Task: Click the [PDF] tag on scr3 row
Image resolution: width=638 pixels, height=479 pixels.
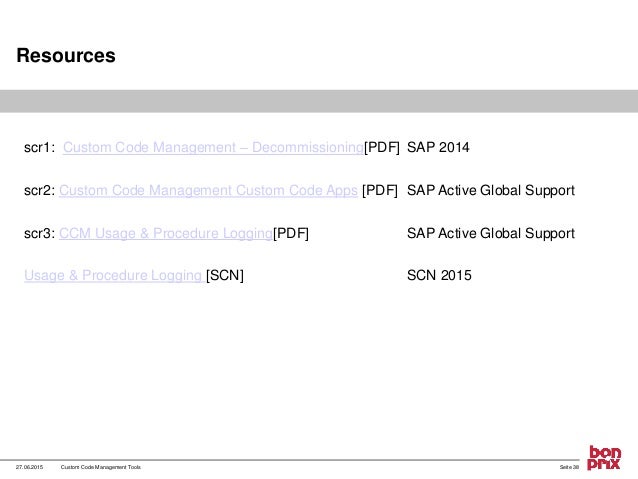Action: point(291,234)
